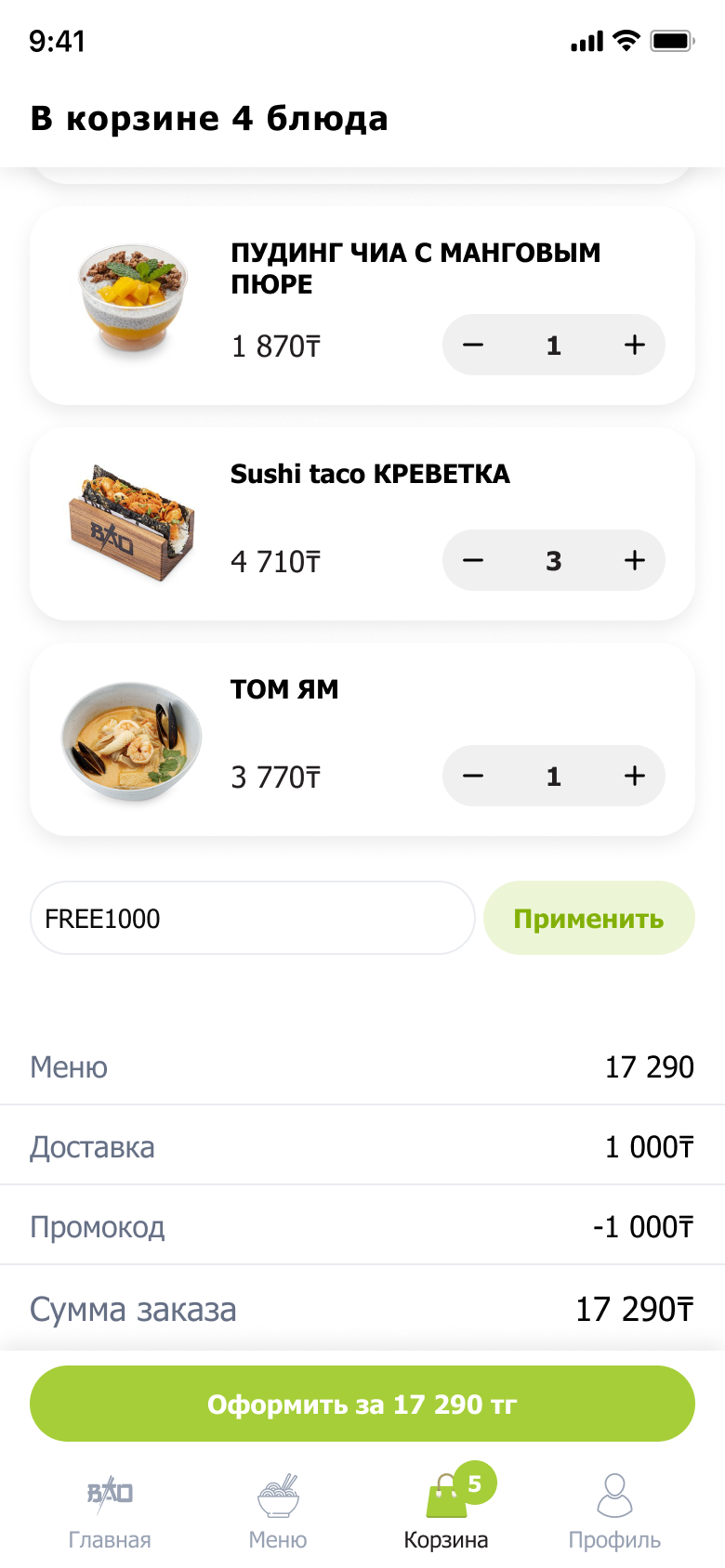Focus the FREE1000 promo code field

pos(253,918)
